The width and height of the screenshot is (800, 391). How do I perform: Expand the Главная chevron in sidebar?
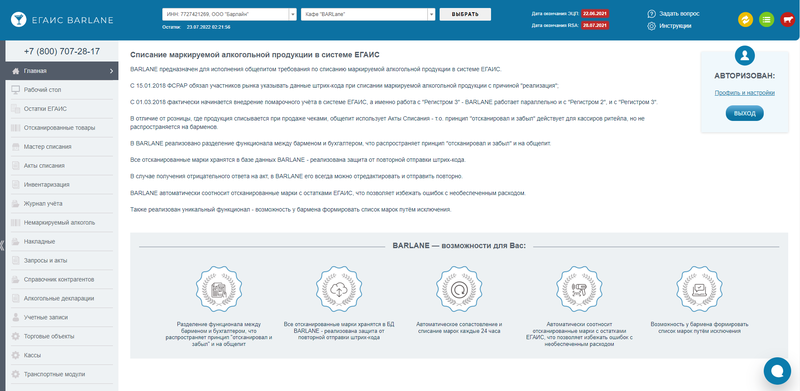point(111,71)
